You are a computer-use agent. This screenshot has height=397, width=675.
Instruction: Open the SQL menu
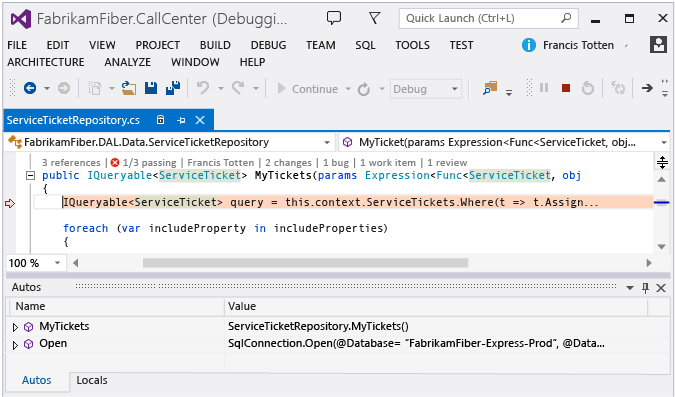pos(365,45)
